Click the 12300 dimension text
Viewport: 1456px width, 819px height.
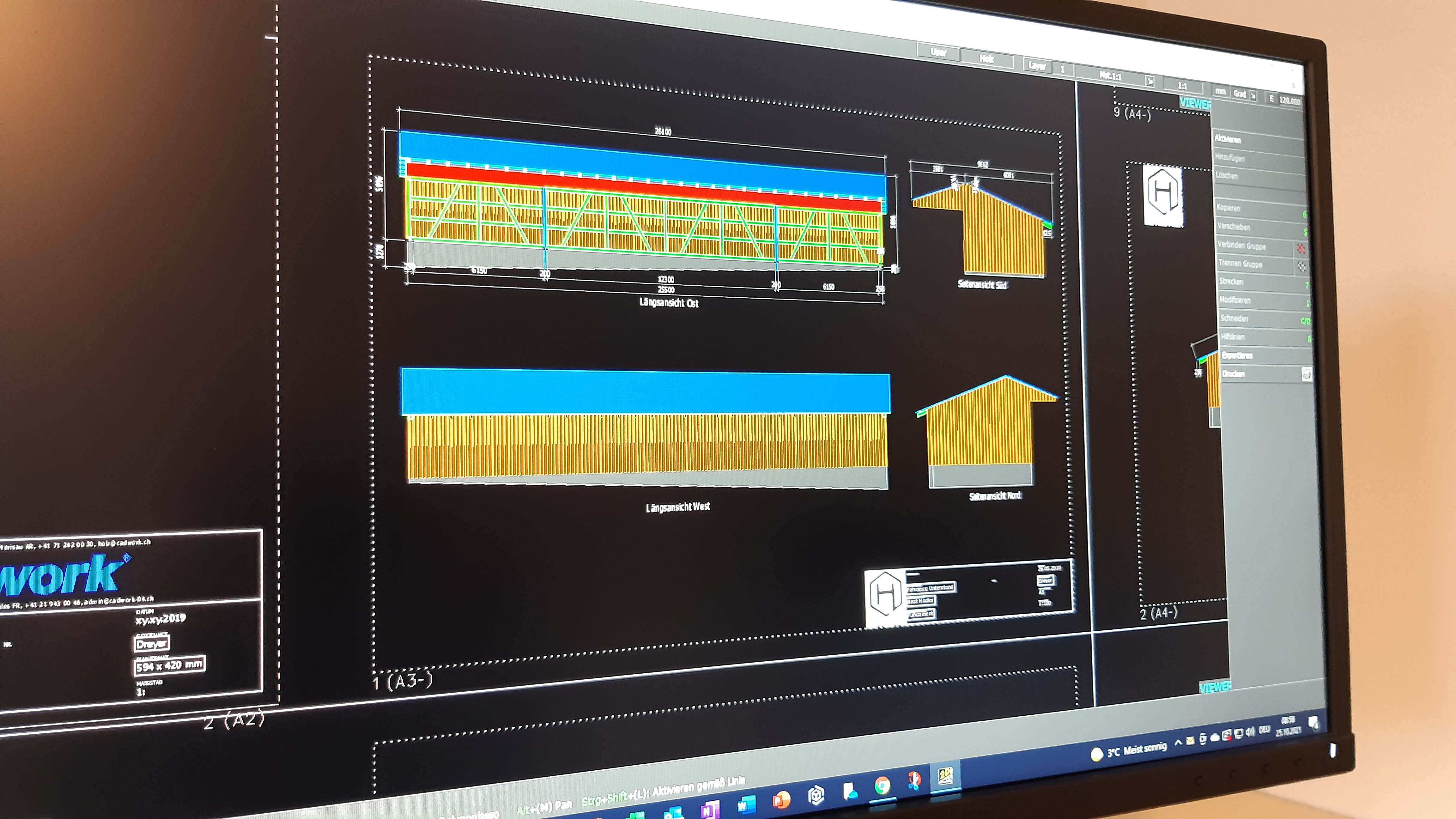click(x=666, y=279)
